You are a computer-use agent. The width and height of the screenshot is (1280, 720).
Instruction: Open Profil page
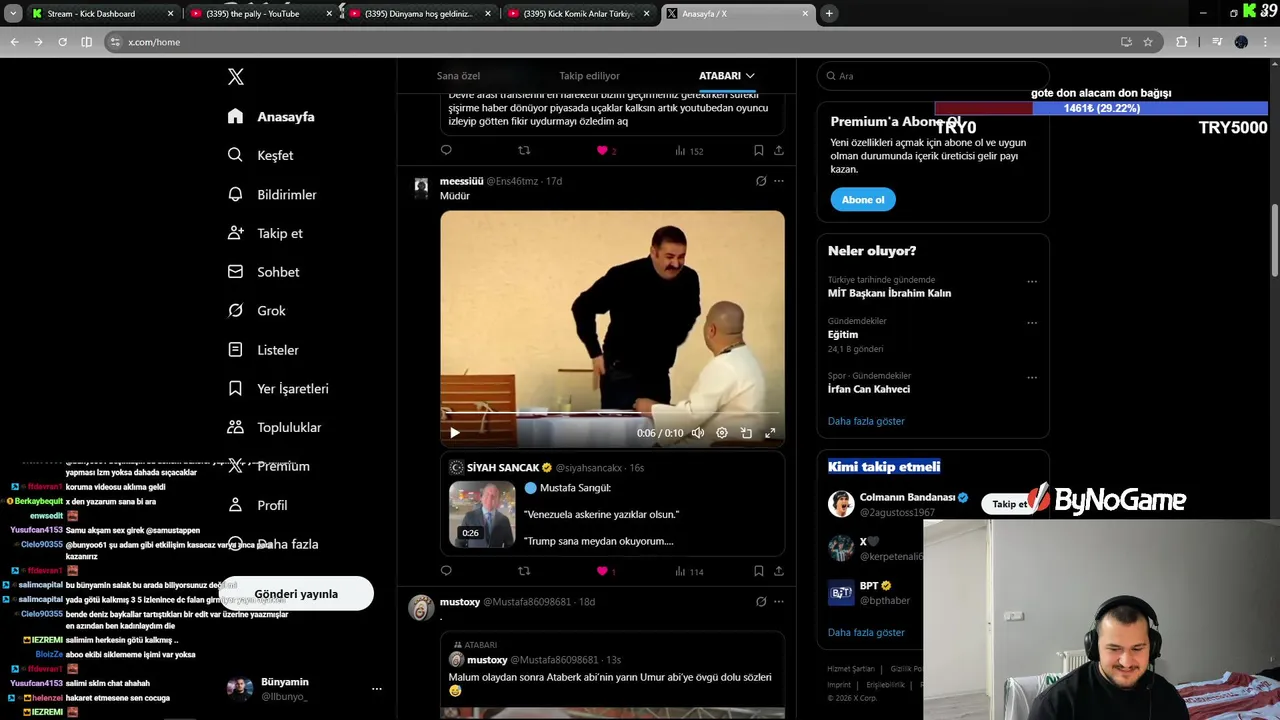(x=257, y=505)
